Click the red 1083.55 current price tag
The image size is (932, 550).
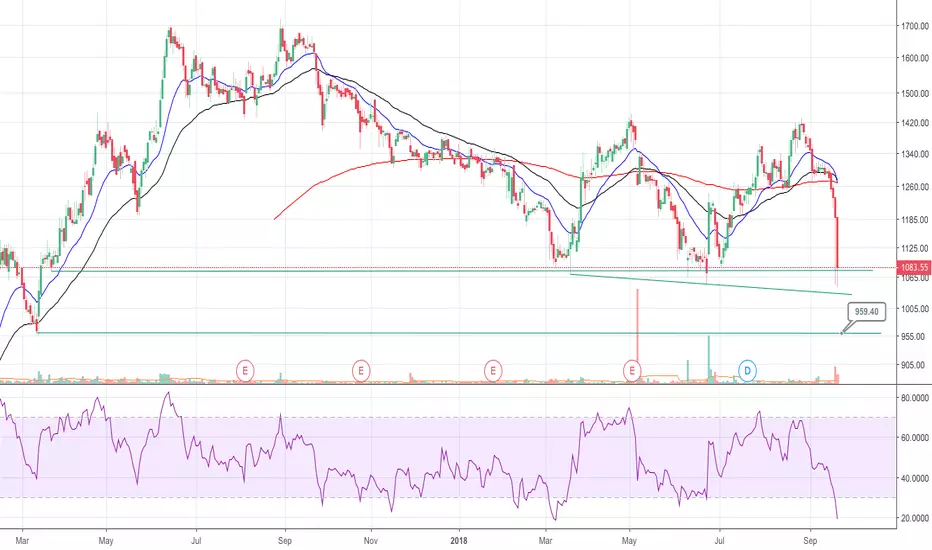[x=915, y=268]
